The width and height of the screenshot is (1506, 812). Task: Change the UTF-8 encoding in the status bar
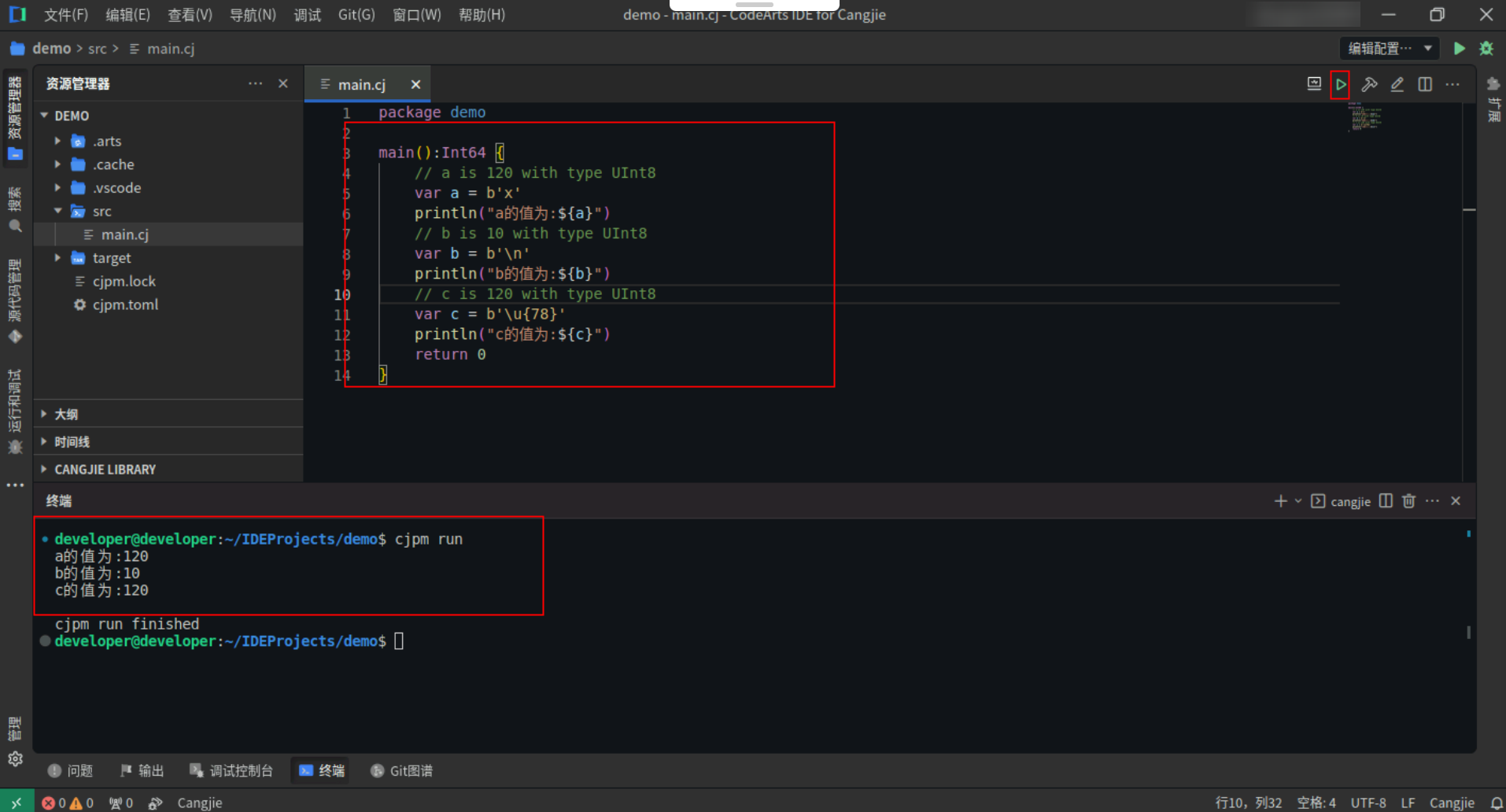pos(1368,803)
